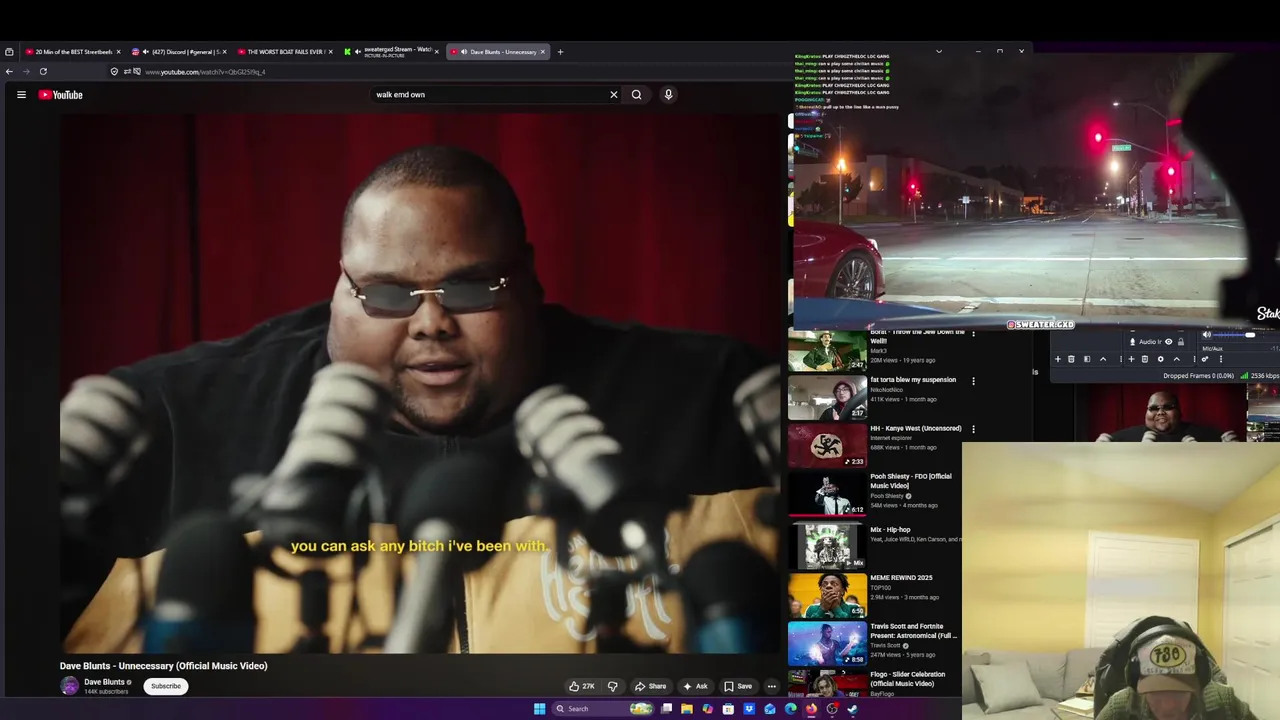1280x720 pixels.
Task: Open Dave Blunts channel name link
Action: pos(104,682)
